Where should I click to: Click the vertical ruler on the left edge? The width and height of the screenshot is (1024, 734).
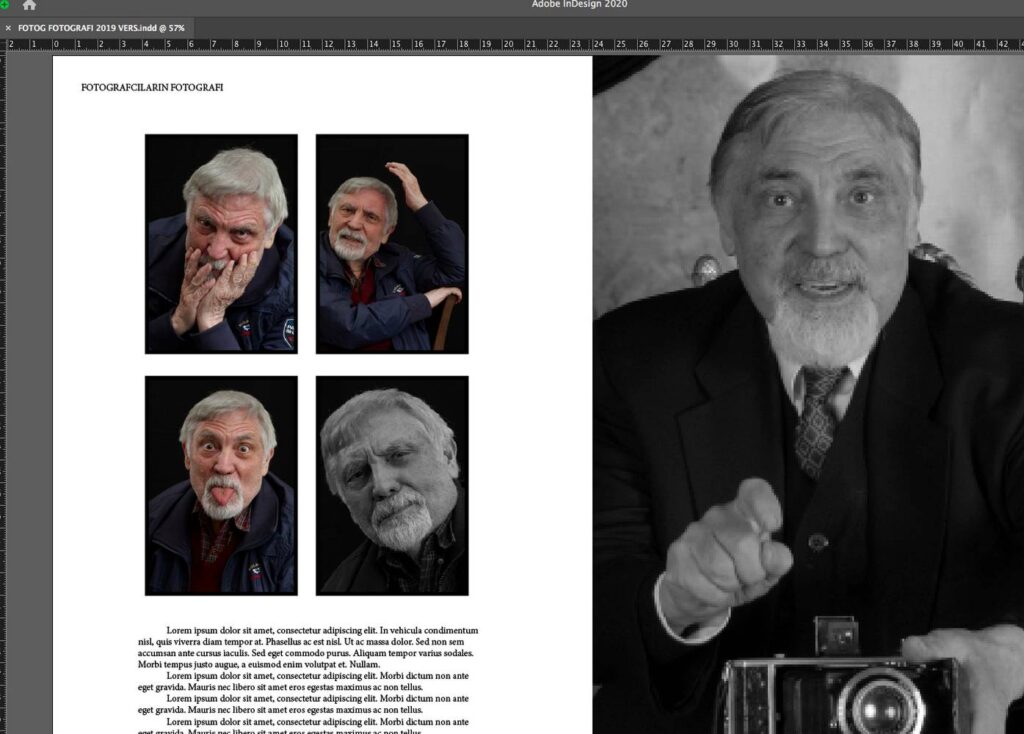click(x=3, y=400)
